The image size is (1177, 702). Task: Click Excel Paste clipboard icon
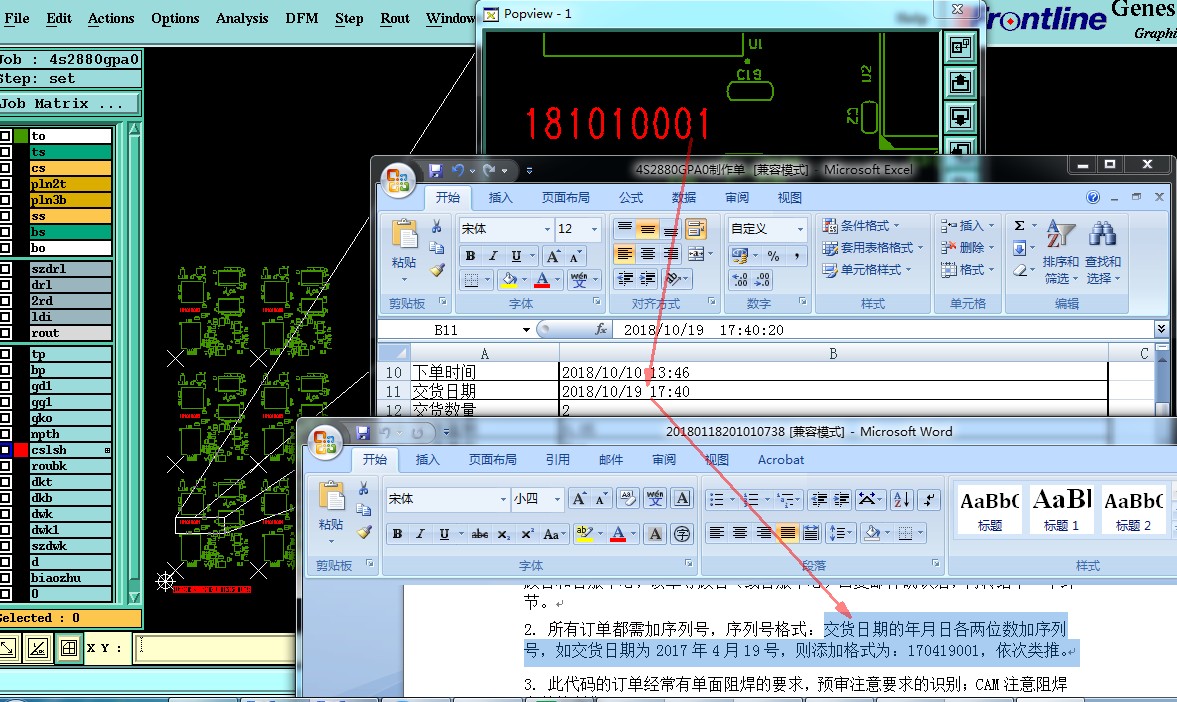[x=405, y=234]
